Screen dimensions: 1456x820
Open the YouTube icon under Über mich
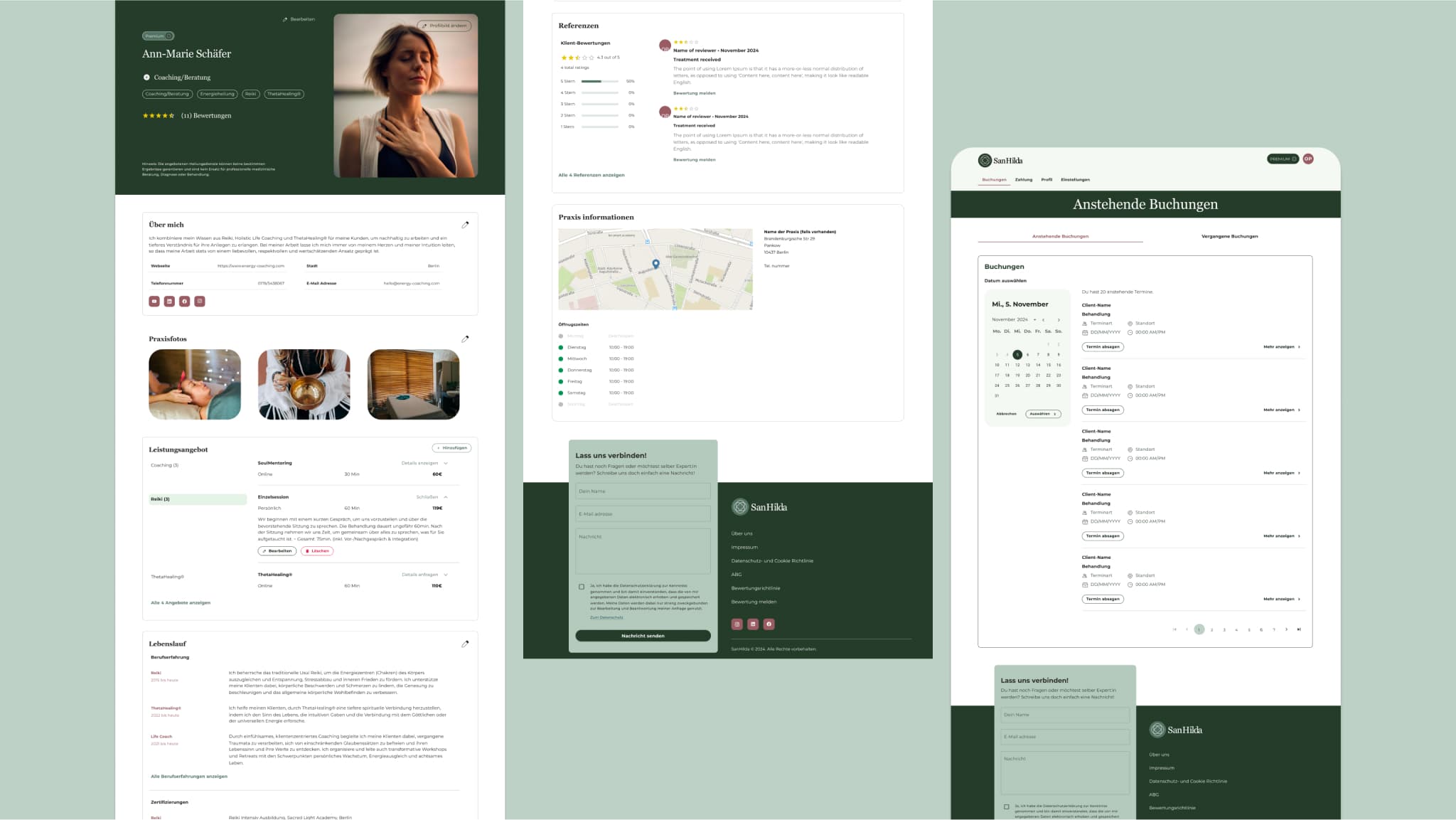tap(154, 302)
